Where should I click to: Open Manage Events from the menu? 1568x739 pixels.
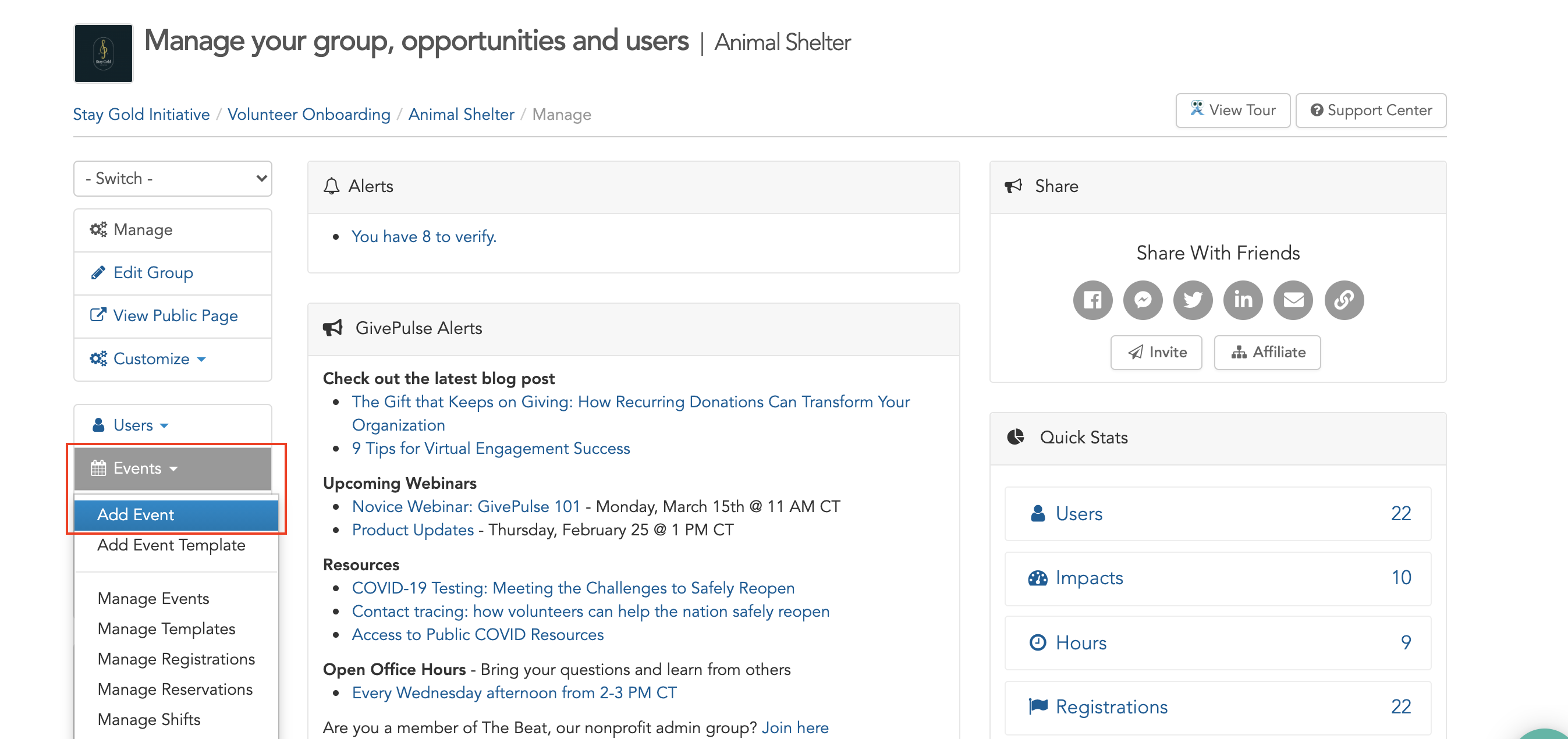click(x=154, y=598)
